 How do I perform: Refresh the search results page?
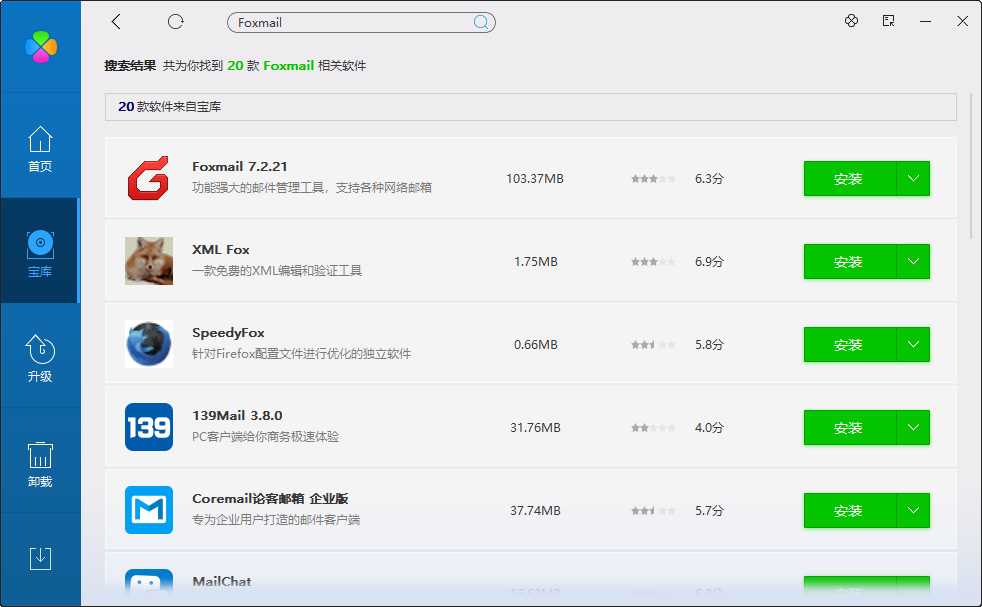click(175, 22)
